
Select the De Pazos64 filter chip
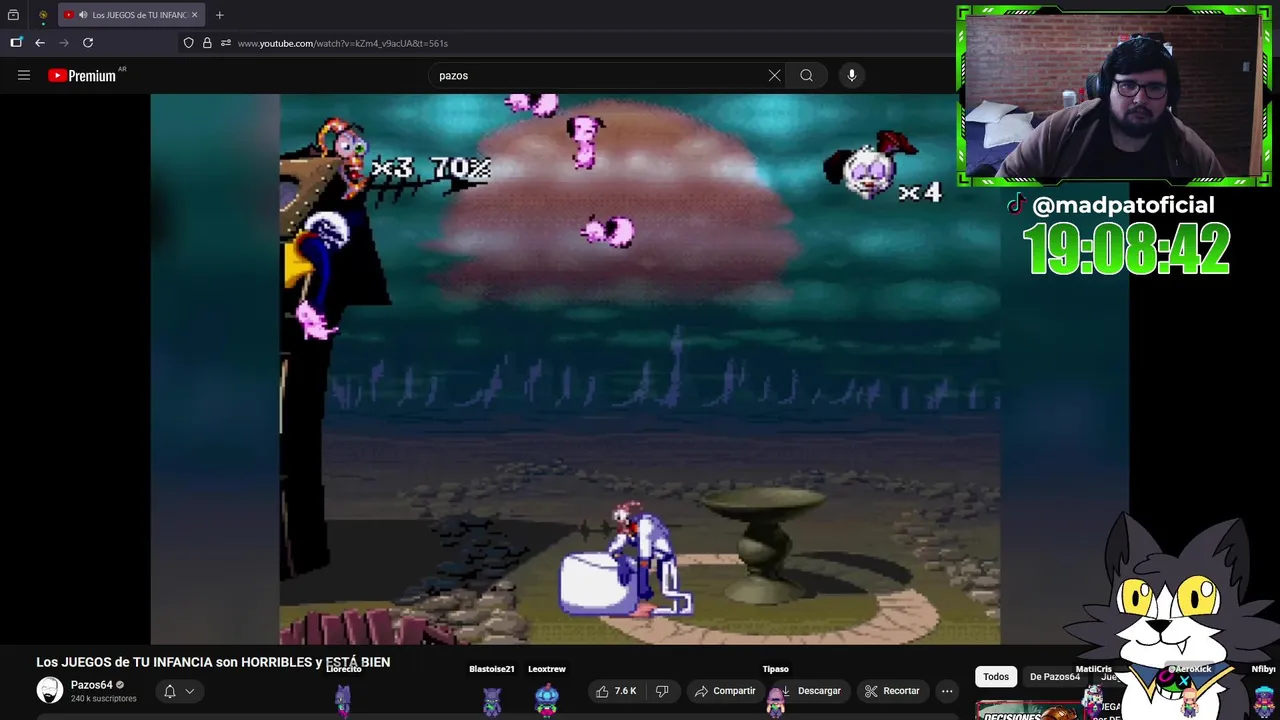(x=1055, y=677)
